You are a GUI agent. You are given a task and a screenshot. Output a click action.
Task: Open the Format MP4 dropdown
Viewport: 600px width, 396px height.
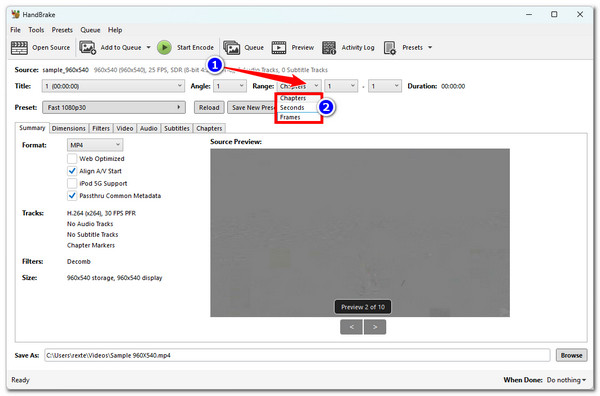[95, 145]
